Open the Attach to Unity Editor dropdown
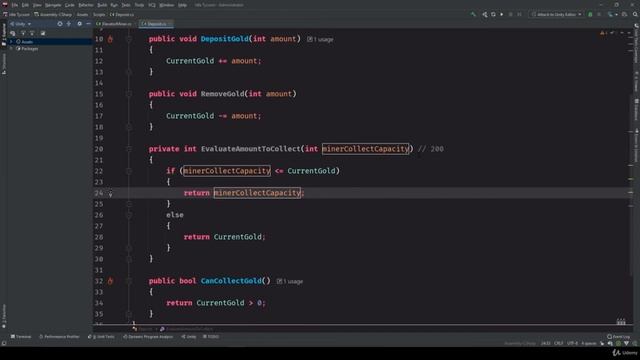640x360 pixels. tap(556, 15)
